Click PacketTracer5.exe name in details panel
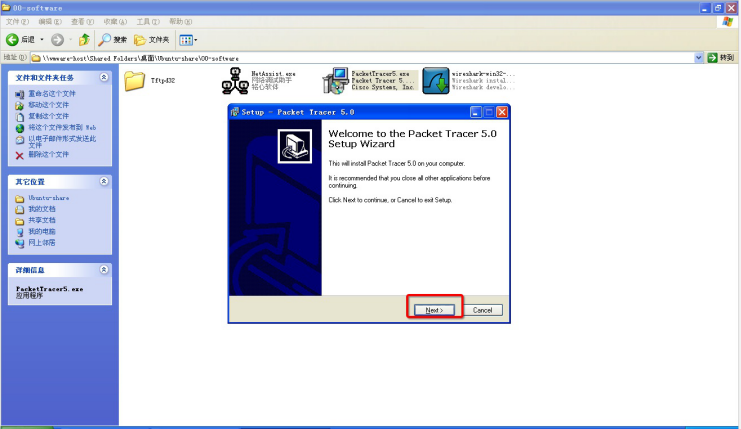Viewport: 741px width, 429px height. tap(50, 289)
